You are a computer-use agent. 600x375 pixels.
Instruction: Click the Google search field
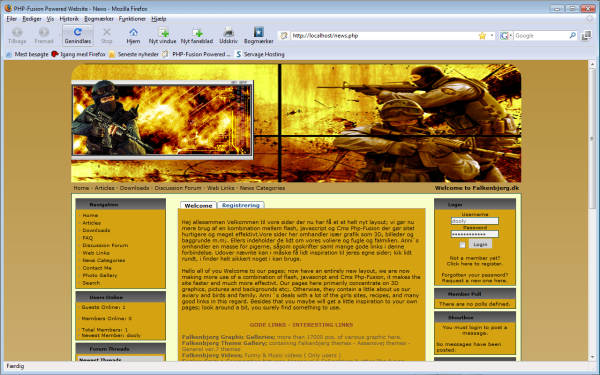540,36
